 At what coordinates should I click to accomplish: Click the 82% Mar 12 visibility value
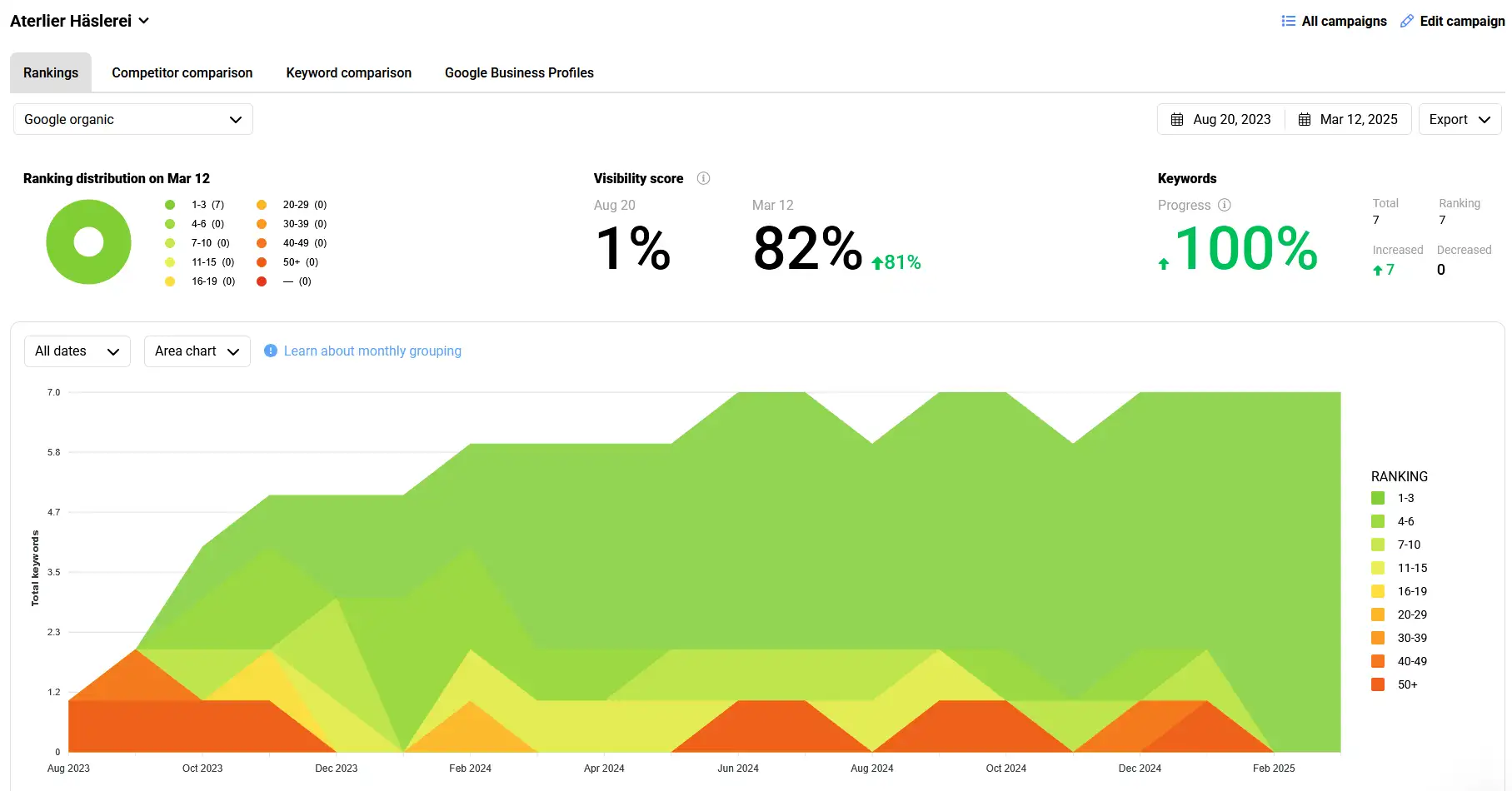pyautogui.click(x=807, y=248)
